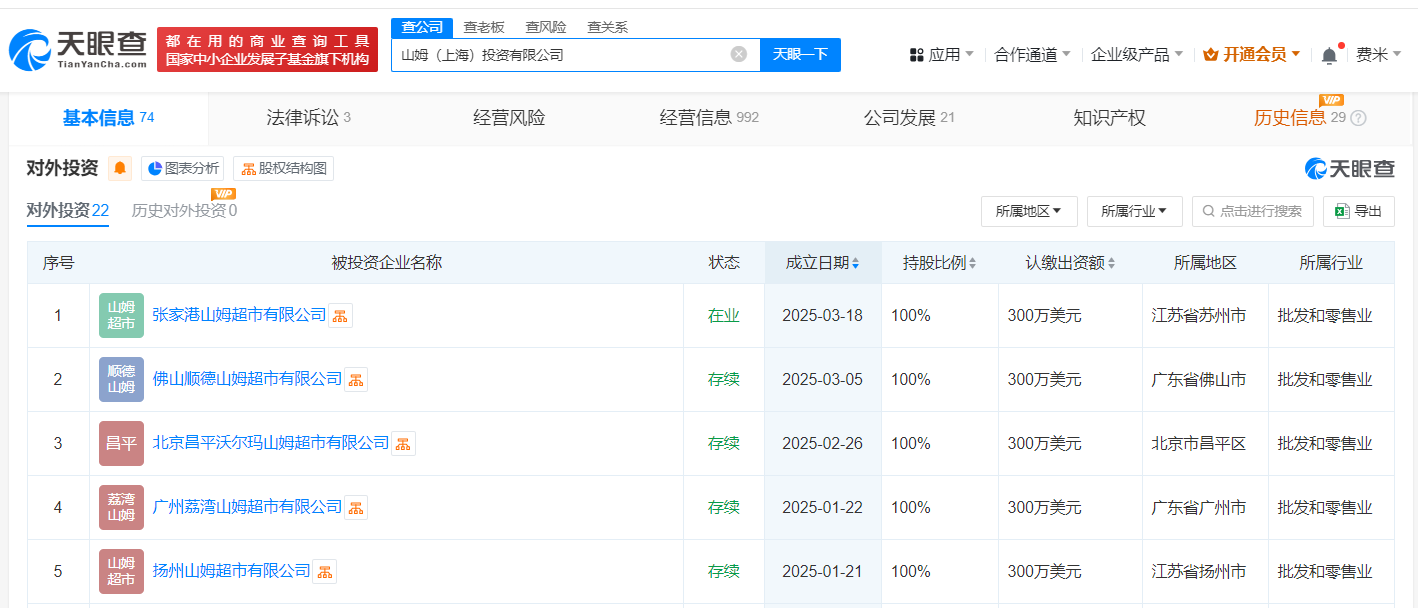Click the 顺德山姆 logo thumbnail
This screenshot has width=1418, height=608.
[121, 379]
